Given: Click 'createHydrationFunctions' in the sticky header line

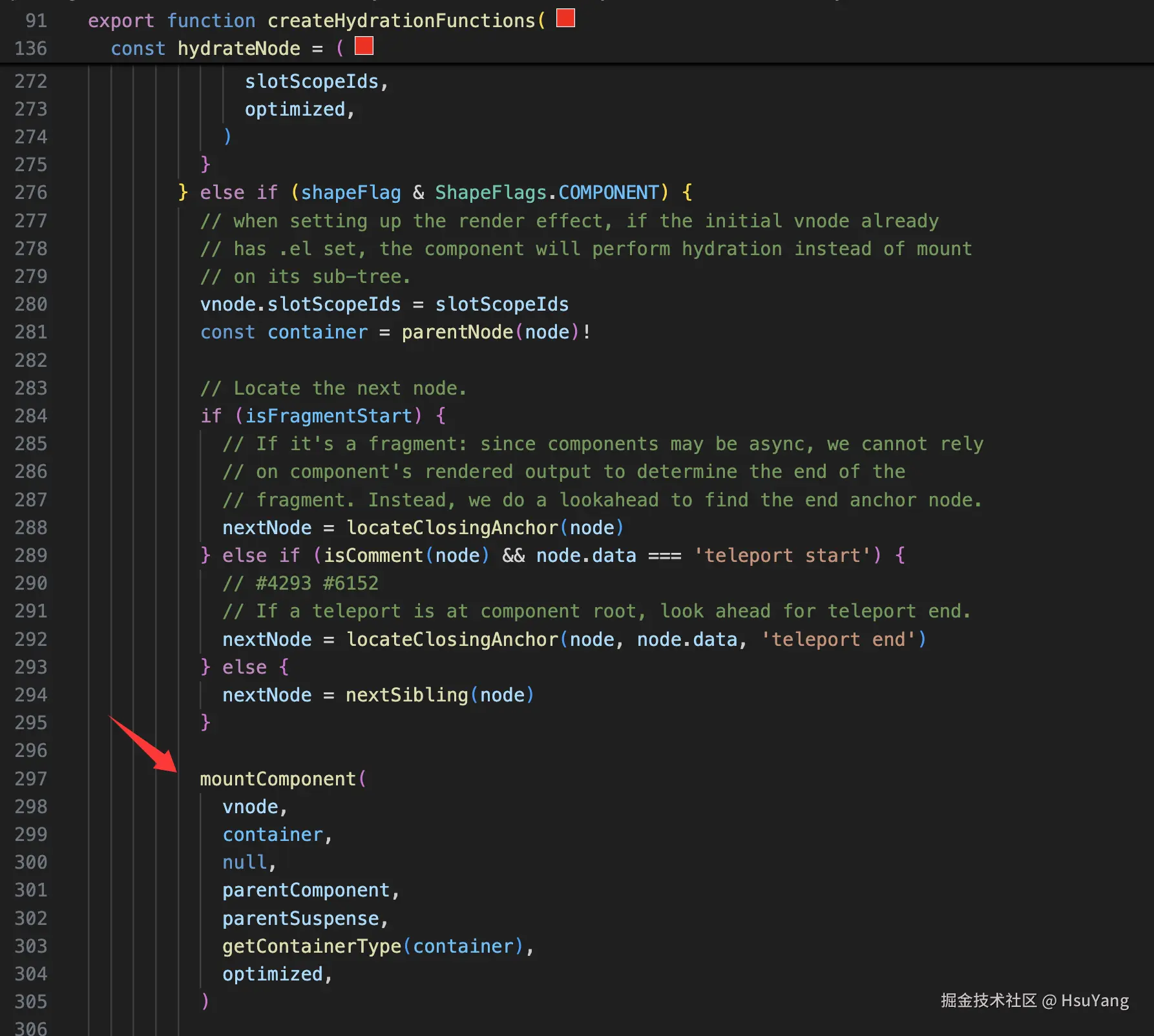Looking at the screenshot, I should (401, 21).
